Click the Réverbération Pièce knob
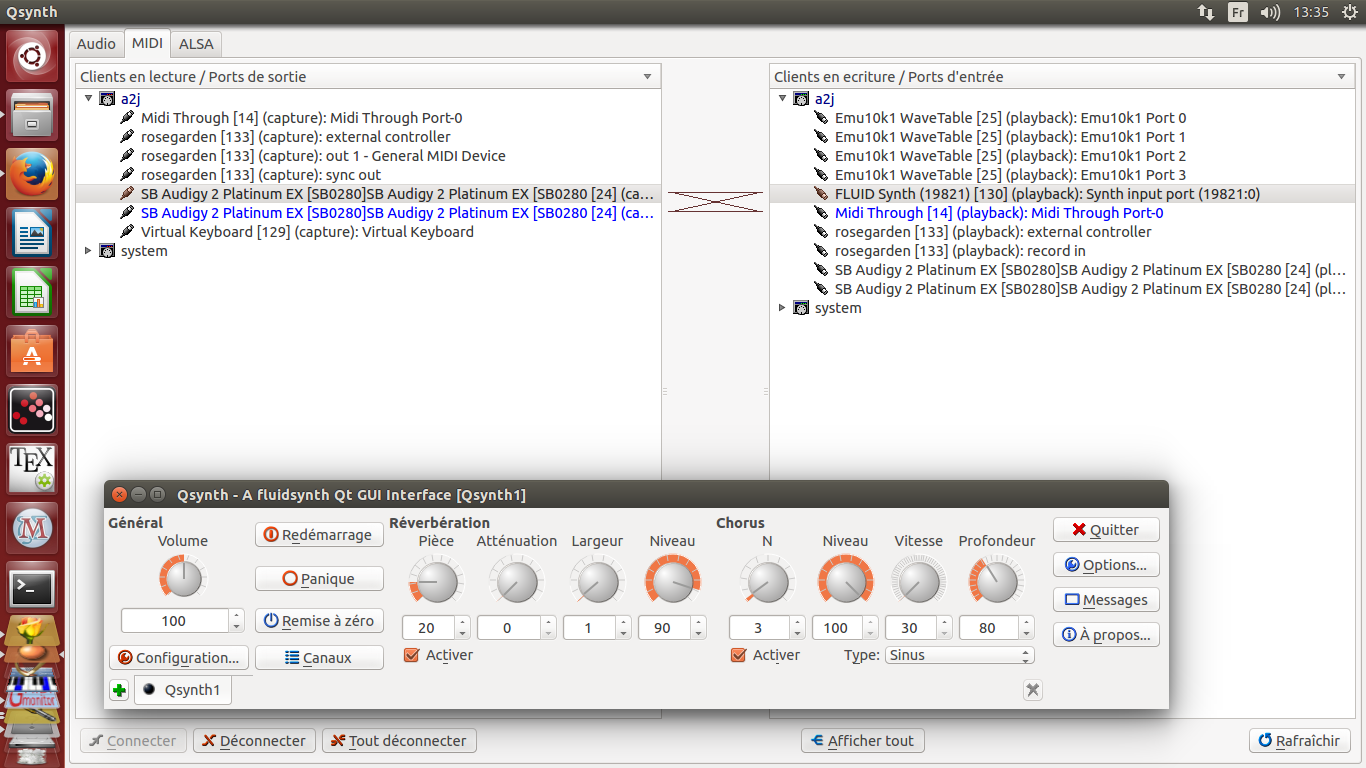1366x768 pixels. tap(436, 579)
